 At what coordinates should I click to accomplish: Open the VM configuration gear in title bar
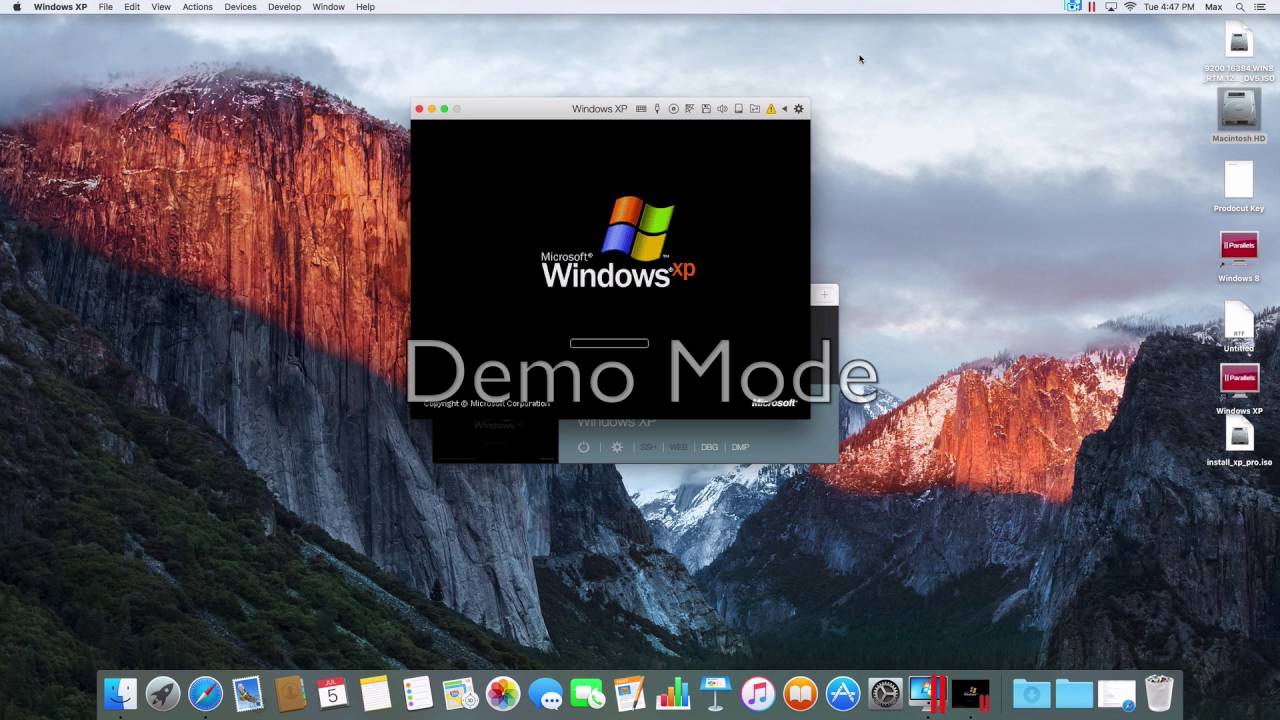[799, 109]
